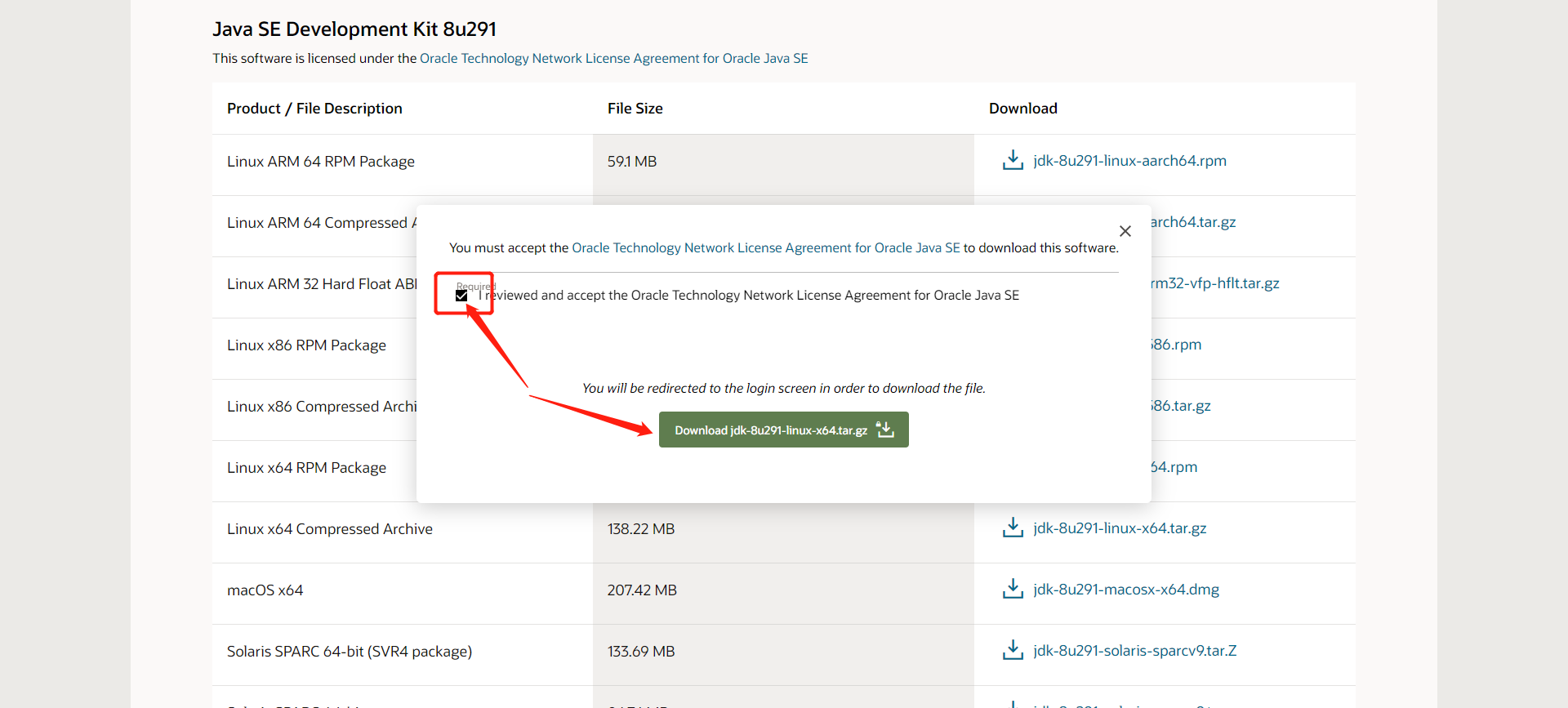Select 'macOS x64' row text

tap(265, 590)
